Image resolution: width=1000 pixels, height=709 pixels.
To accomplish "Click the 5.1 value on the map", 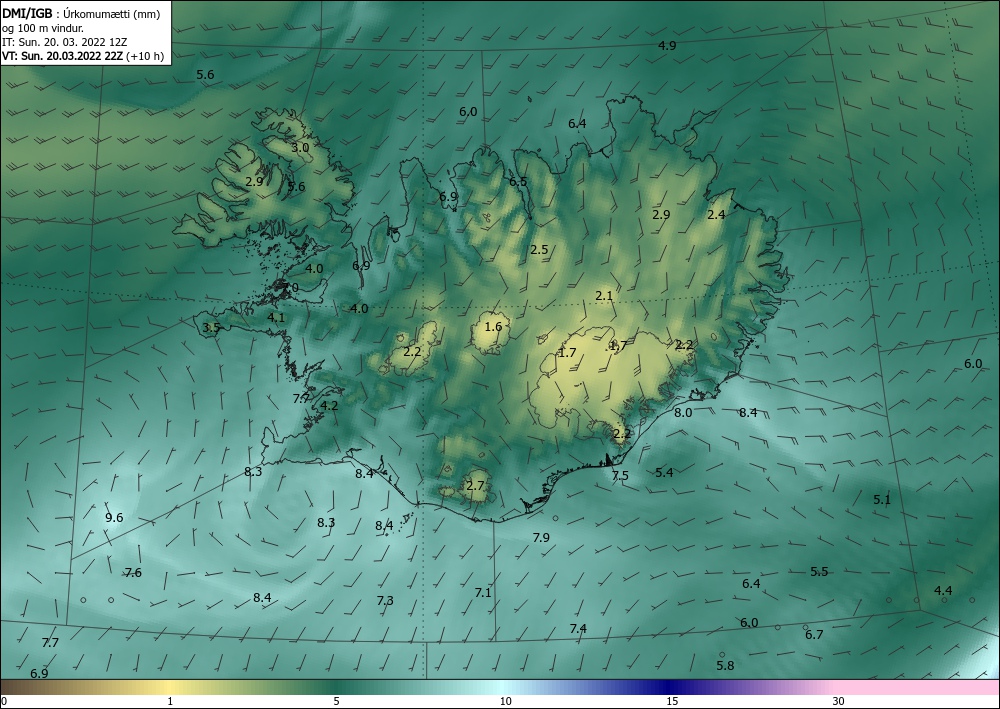I will point(882,500).
